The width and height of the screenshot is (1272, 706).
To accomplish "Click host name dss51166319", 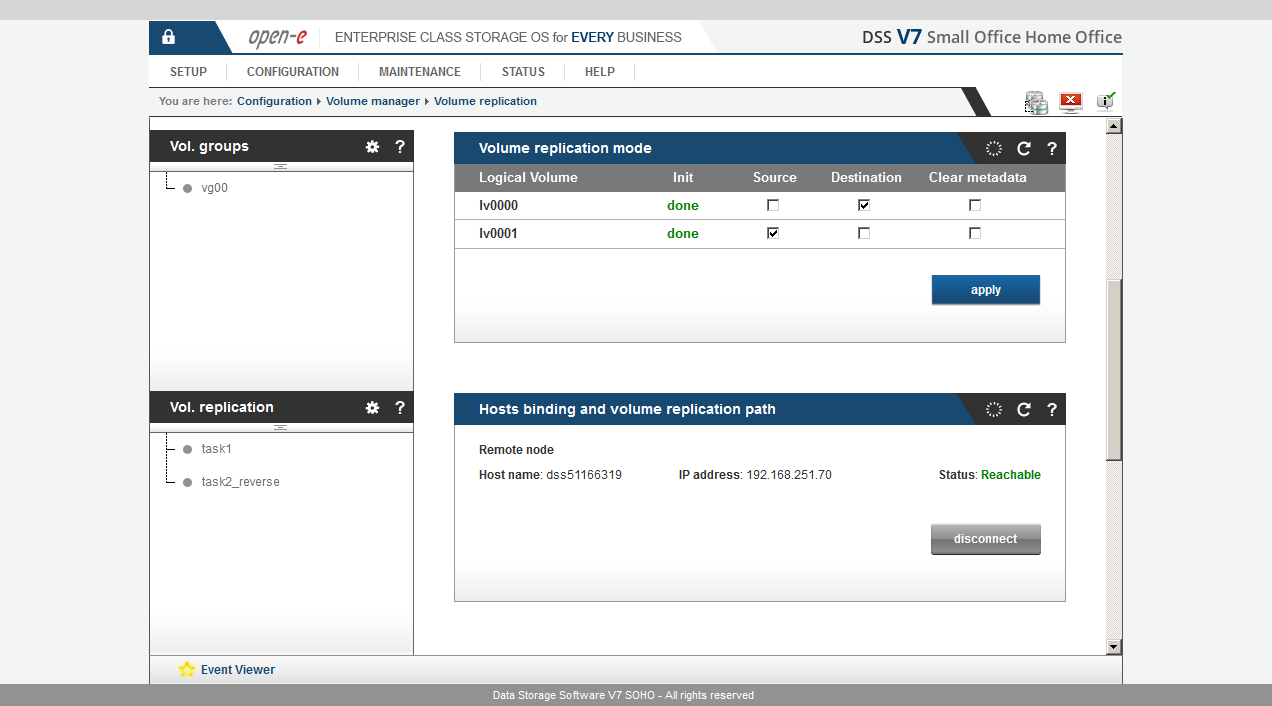I will tap(584, 475).
